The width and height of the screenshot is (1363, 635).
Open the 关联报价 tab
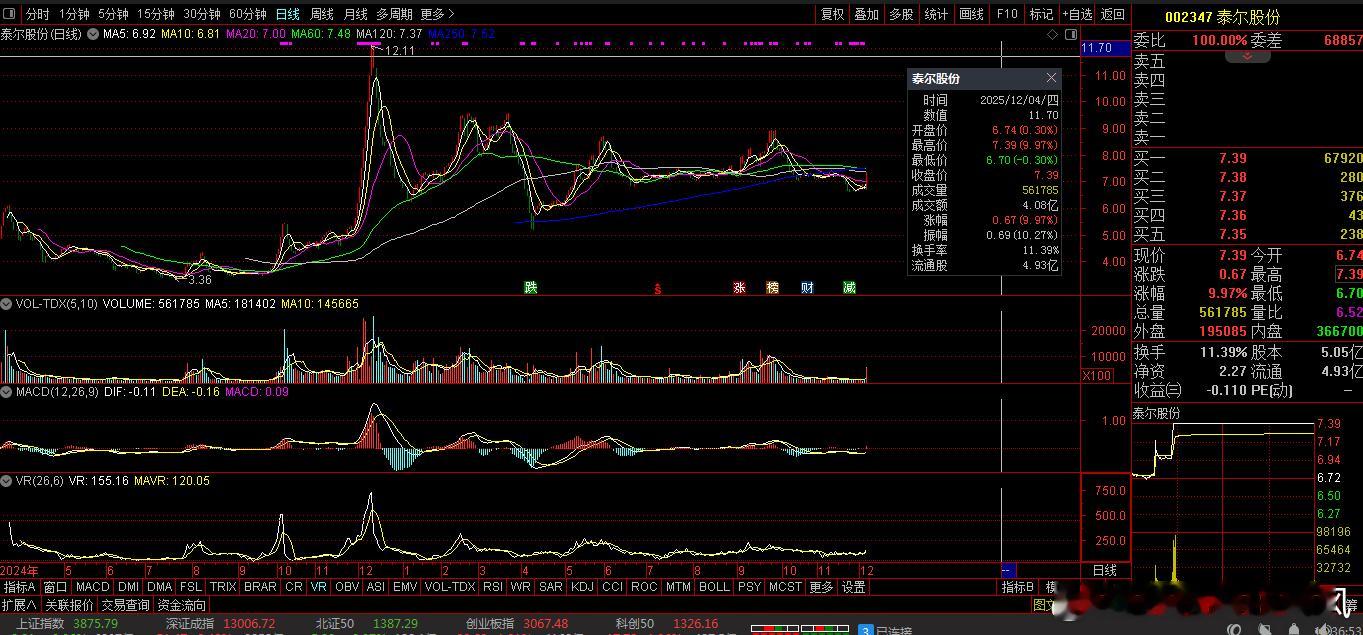69,605
